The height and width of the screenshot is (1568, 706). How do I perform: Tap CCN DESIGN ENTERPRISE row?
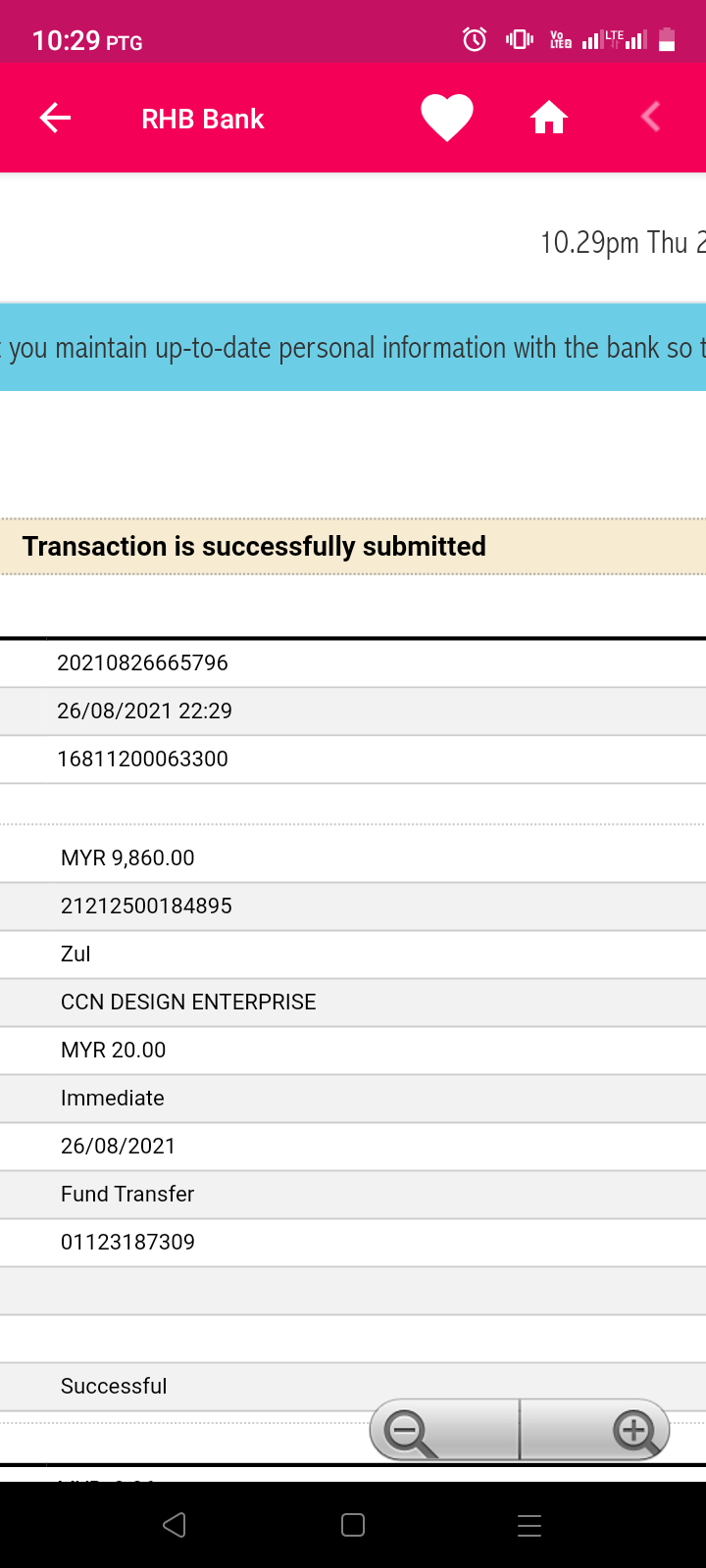click(353, 1002)
